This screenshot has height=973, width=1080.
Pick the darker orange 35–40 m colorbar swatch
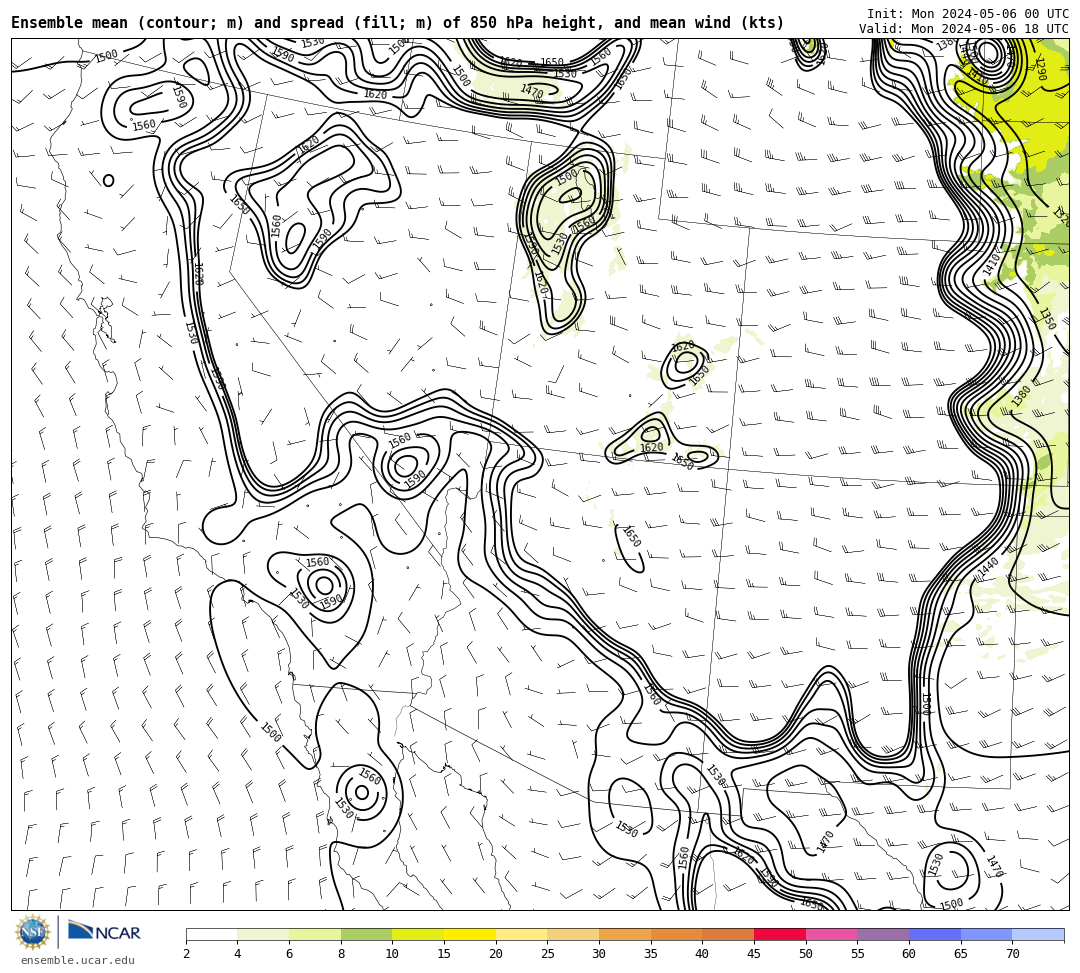pos(676,934)
